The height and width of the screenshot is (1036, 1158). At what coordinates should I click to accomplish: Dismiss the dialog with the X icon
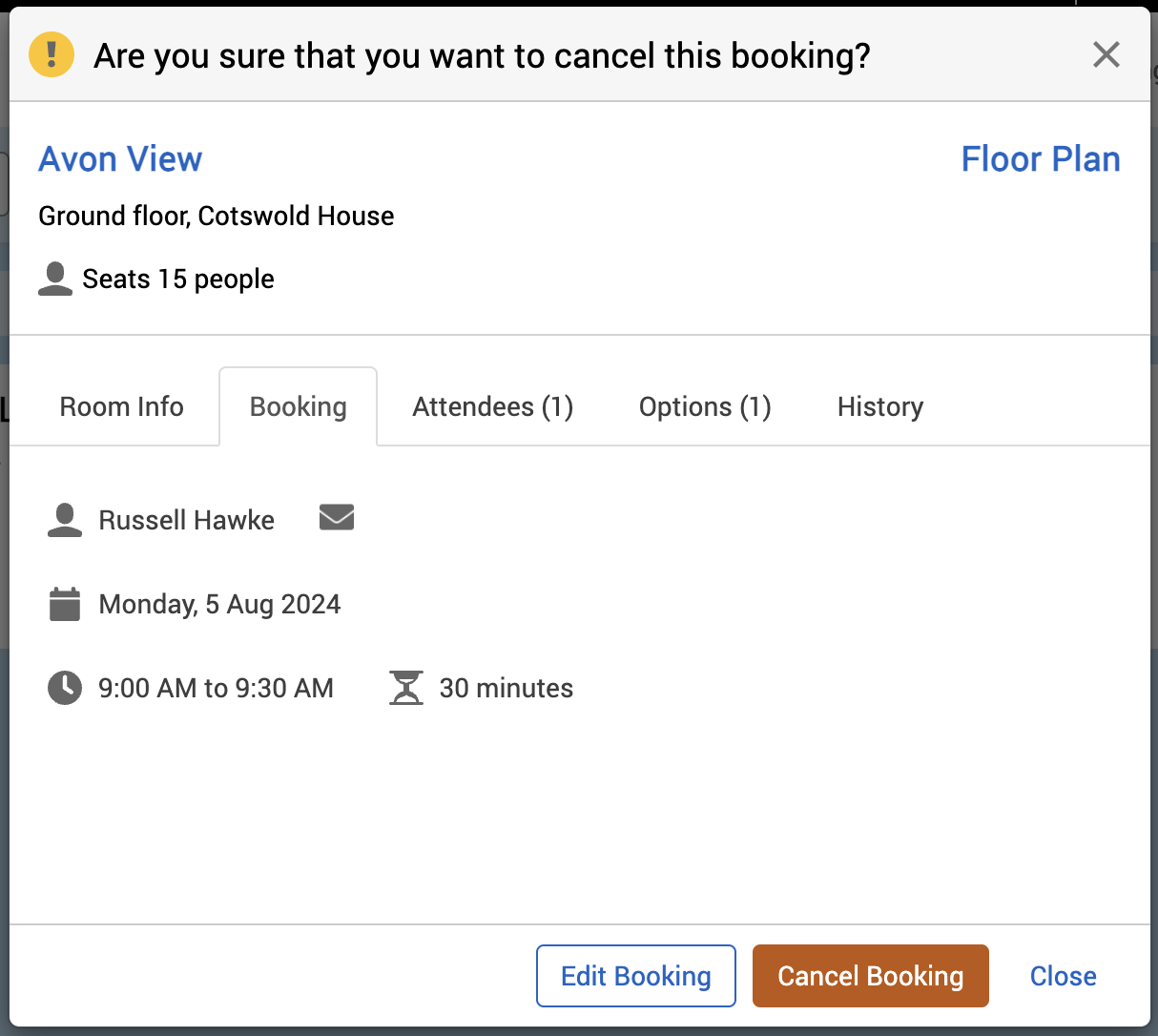(1106, 55)
